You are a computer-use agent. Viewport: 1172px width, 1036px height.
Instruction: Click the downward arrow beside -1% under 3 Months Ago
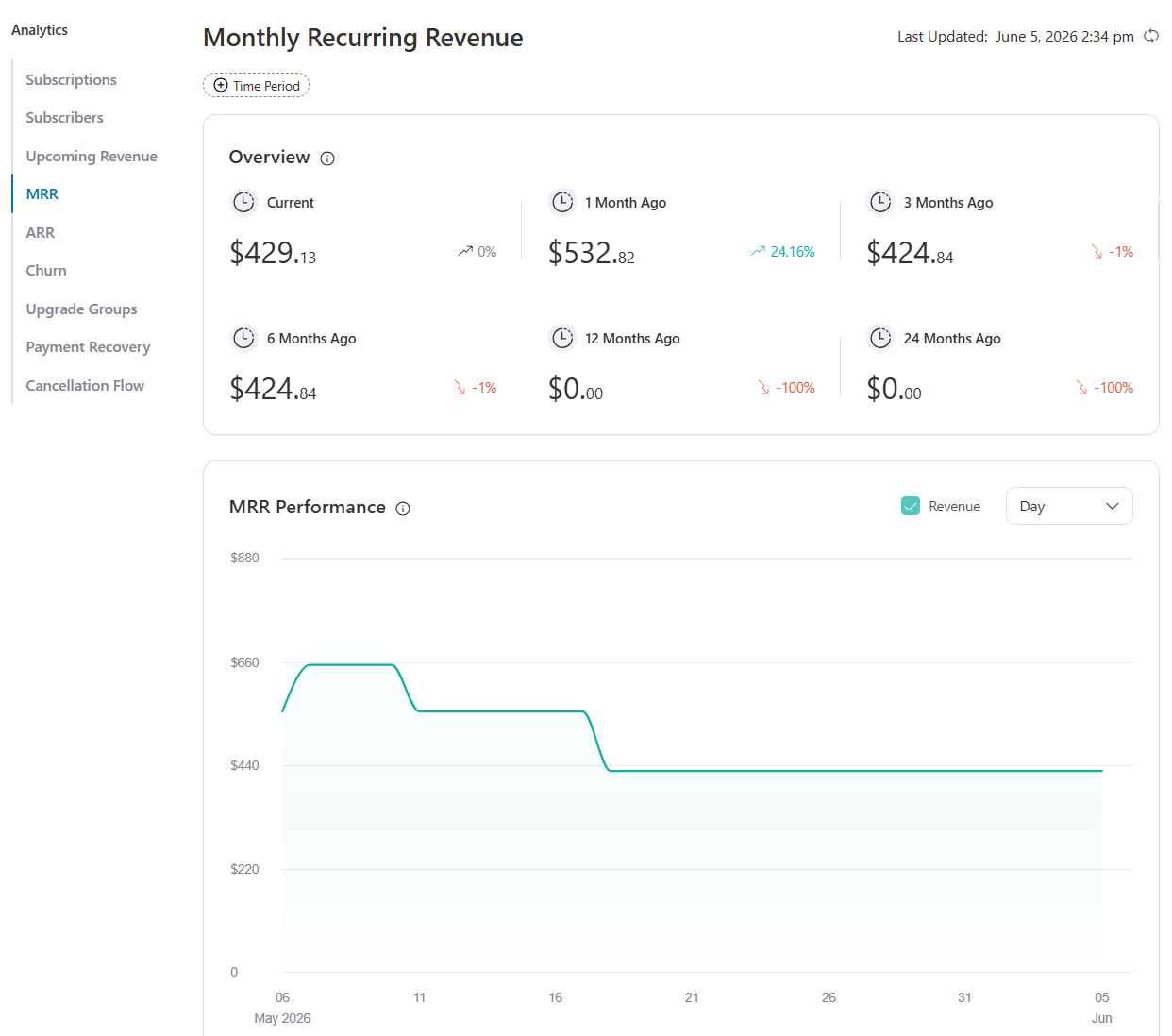(1097, 251)
